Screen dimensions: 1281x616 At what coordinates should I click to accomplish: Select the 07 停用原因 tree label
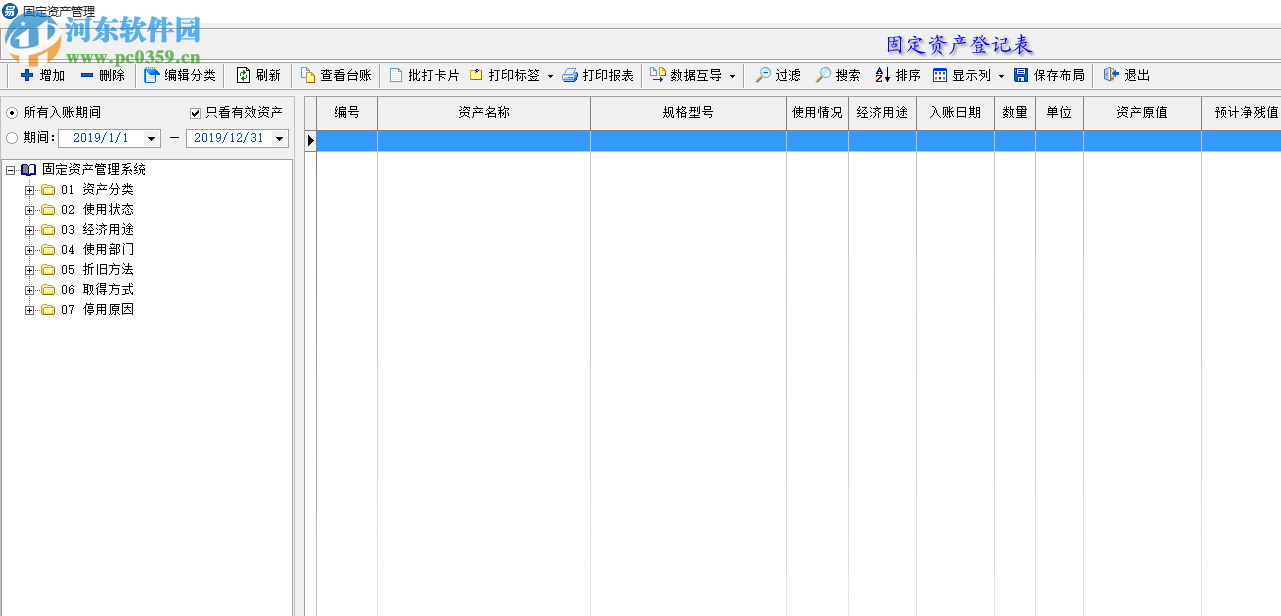tap(97, 310)
